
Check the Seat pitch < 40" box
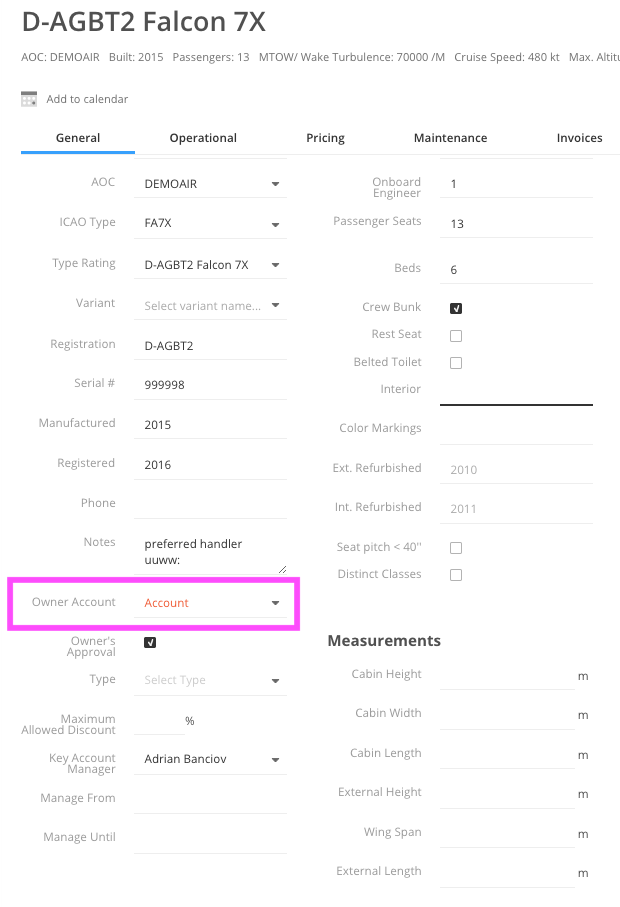tap(456, 548)
